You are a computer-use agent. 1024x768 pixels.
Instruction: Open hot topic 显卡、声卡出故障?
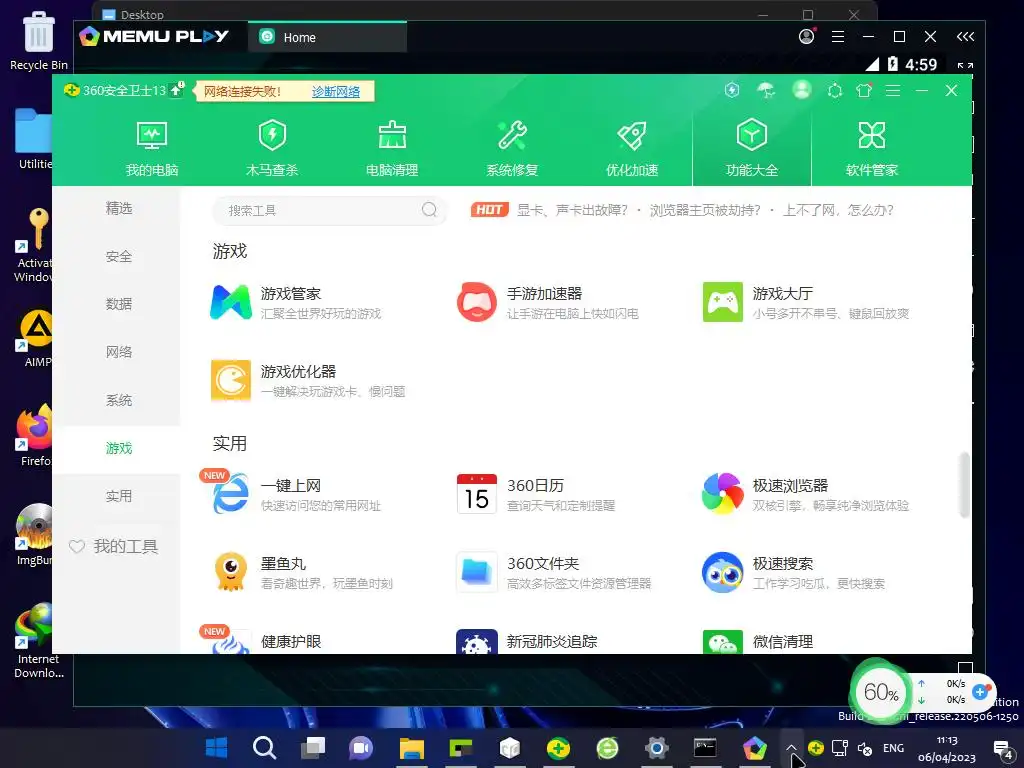coord(572,210)
